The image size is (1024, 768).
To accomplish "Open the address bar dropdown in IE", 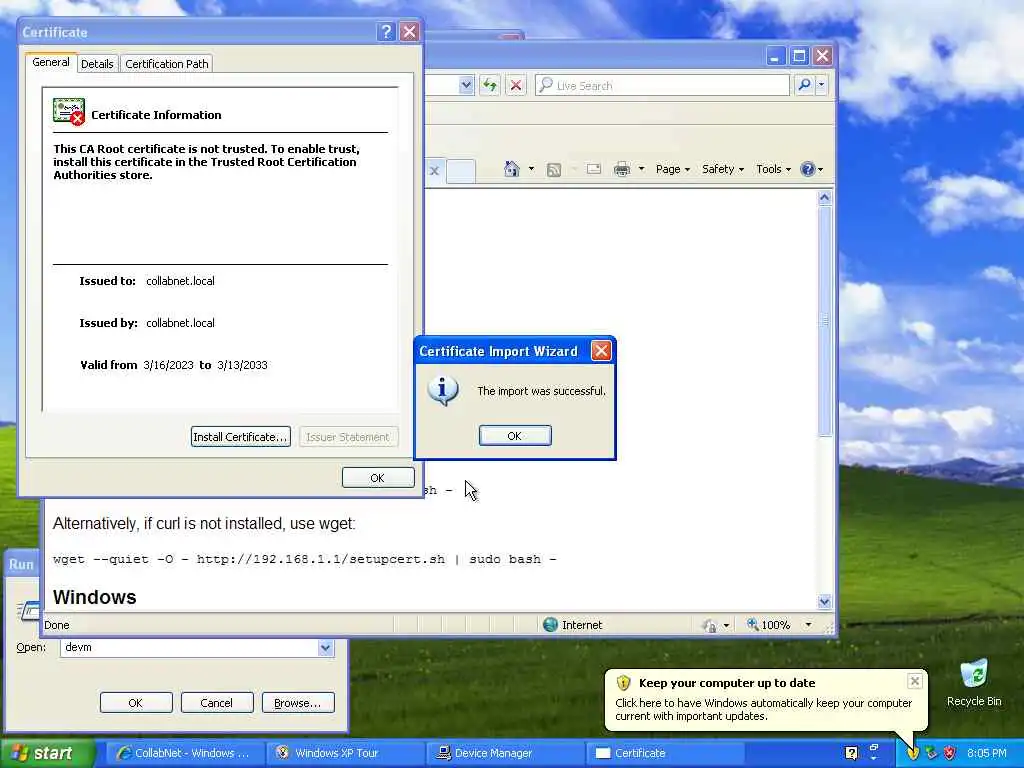I will (x=466, y=85).
